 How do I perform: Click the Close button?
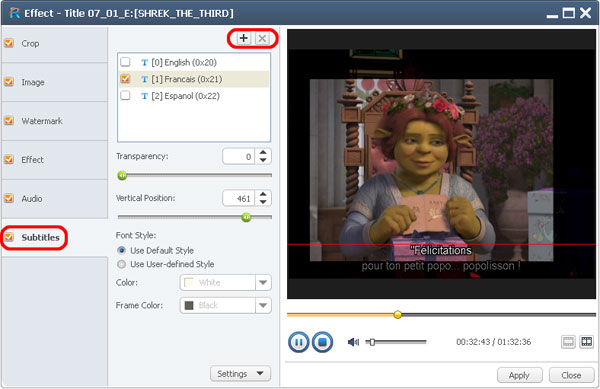572,375
